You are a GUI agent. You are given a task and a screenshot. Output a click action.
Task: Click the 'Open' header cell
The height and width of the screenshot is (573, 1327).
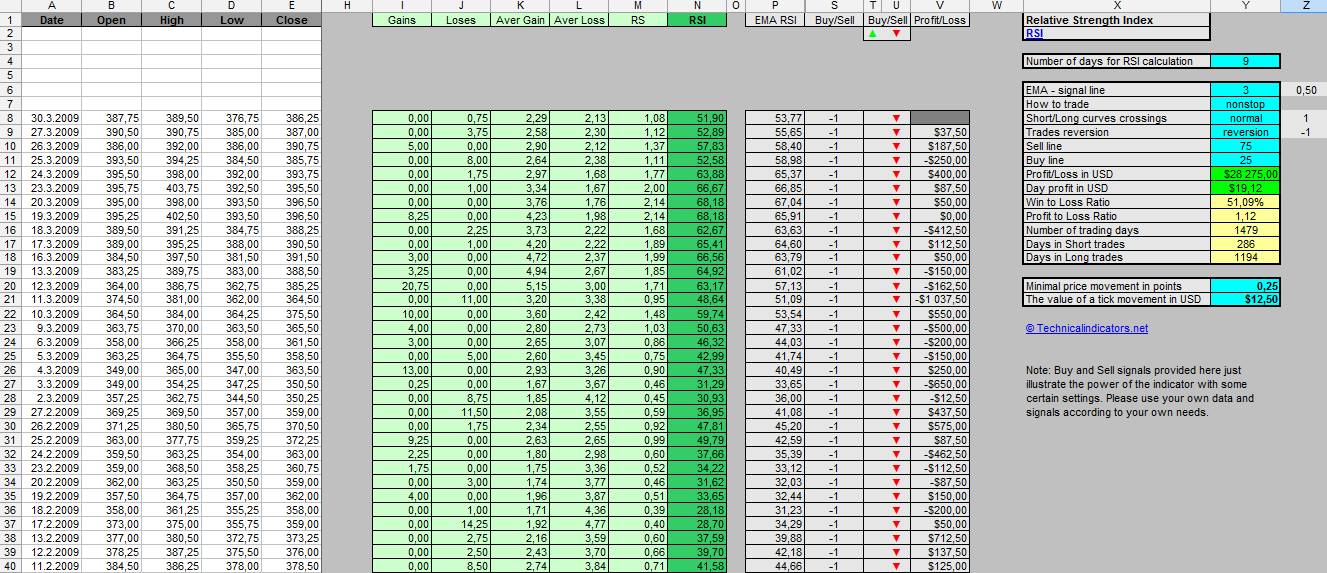[112, 20]
